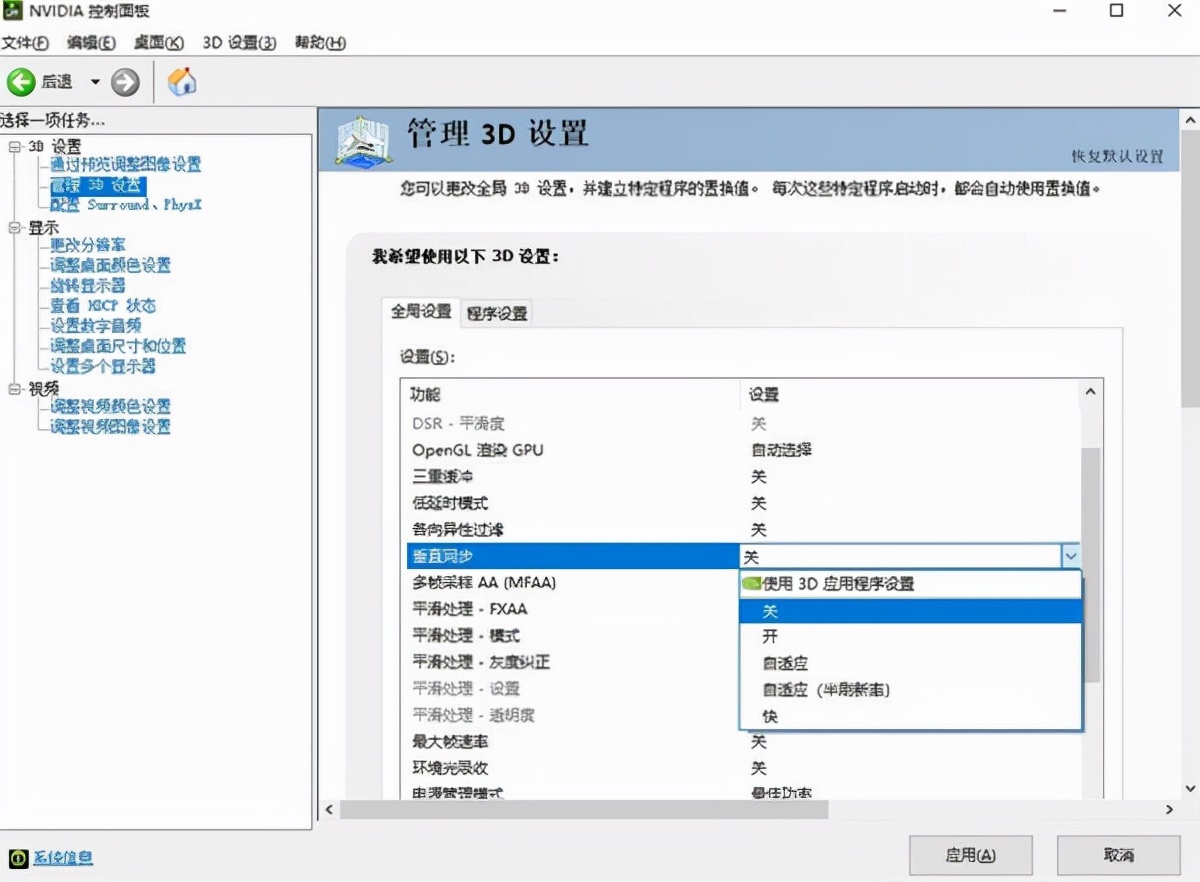Select the NVIDIA-logo option 使用 3D 应用程序设置
The height and width of the screenshot is (882, 1200).
tap(860, 583)
